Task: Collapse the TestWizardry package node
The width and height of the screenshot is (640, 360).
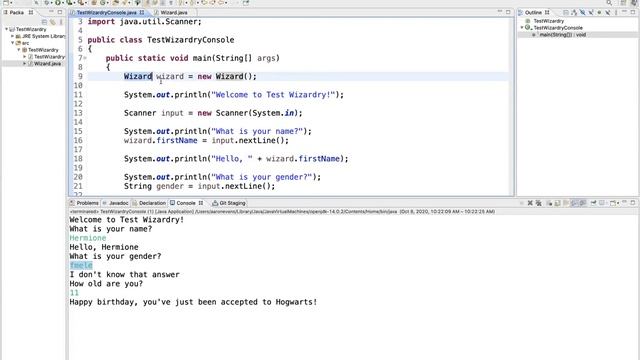Action: pyautogui.click(x=18, y=50)
